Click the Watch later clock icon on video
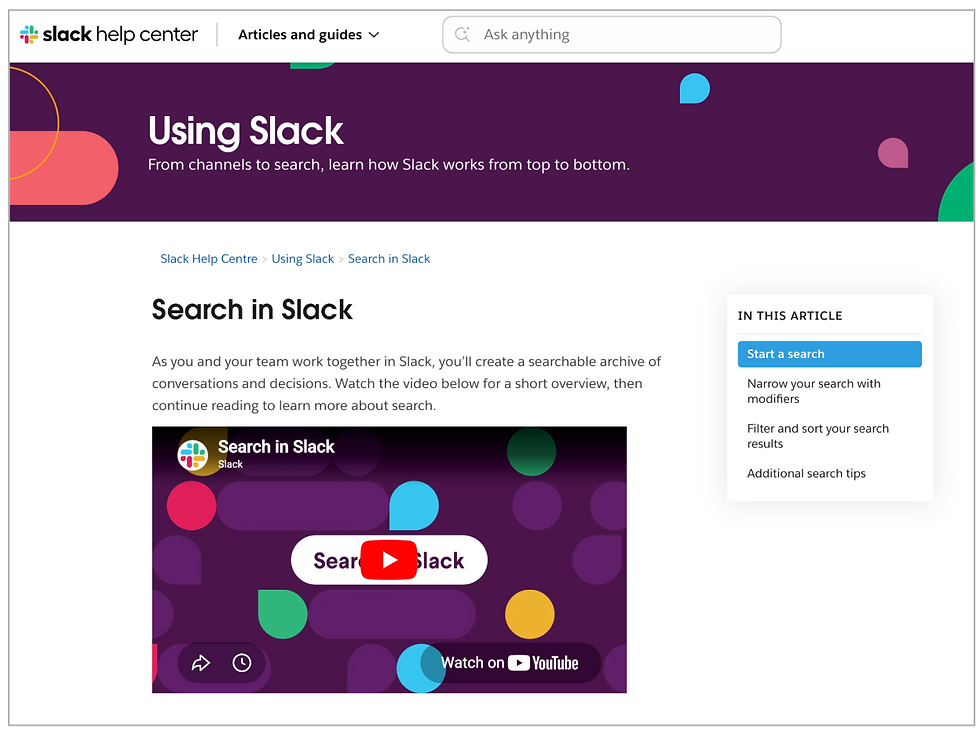 [x=242, y=662]
